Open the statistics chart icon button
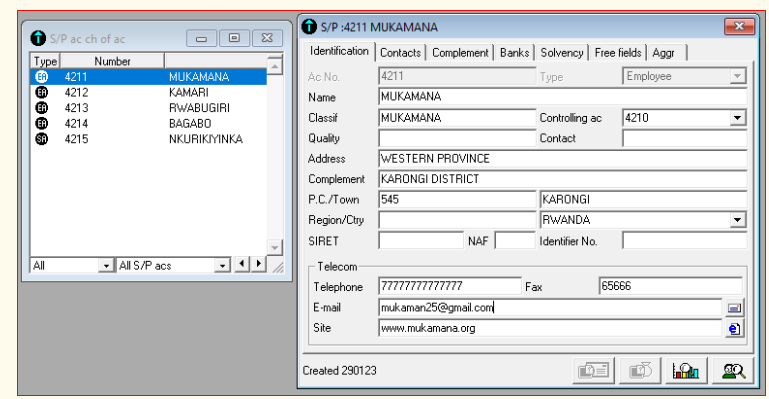This screenshot has height=399, width=769. pos(686,371)
